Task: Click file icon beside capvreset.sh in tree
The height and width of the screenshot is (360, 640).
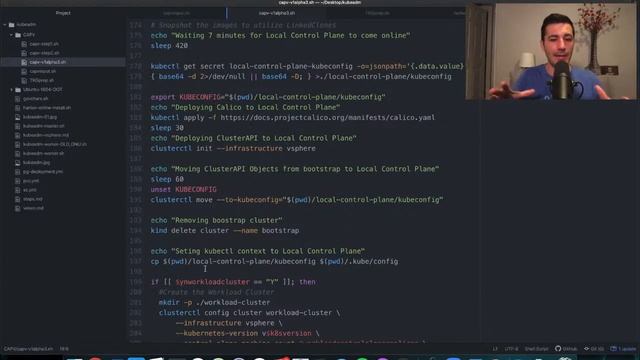Action: 24,71
